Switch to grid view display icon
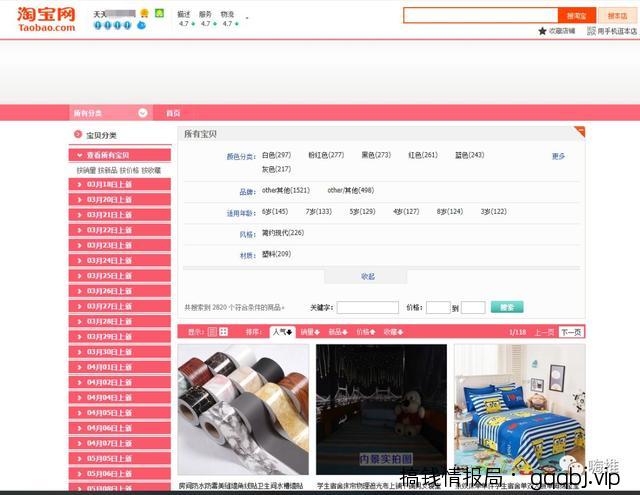Screen dimensions: 640x495 point(224,332)
